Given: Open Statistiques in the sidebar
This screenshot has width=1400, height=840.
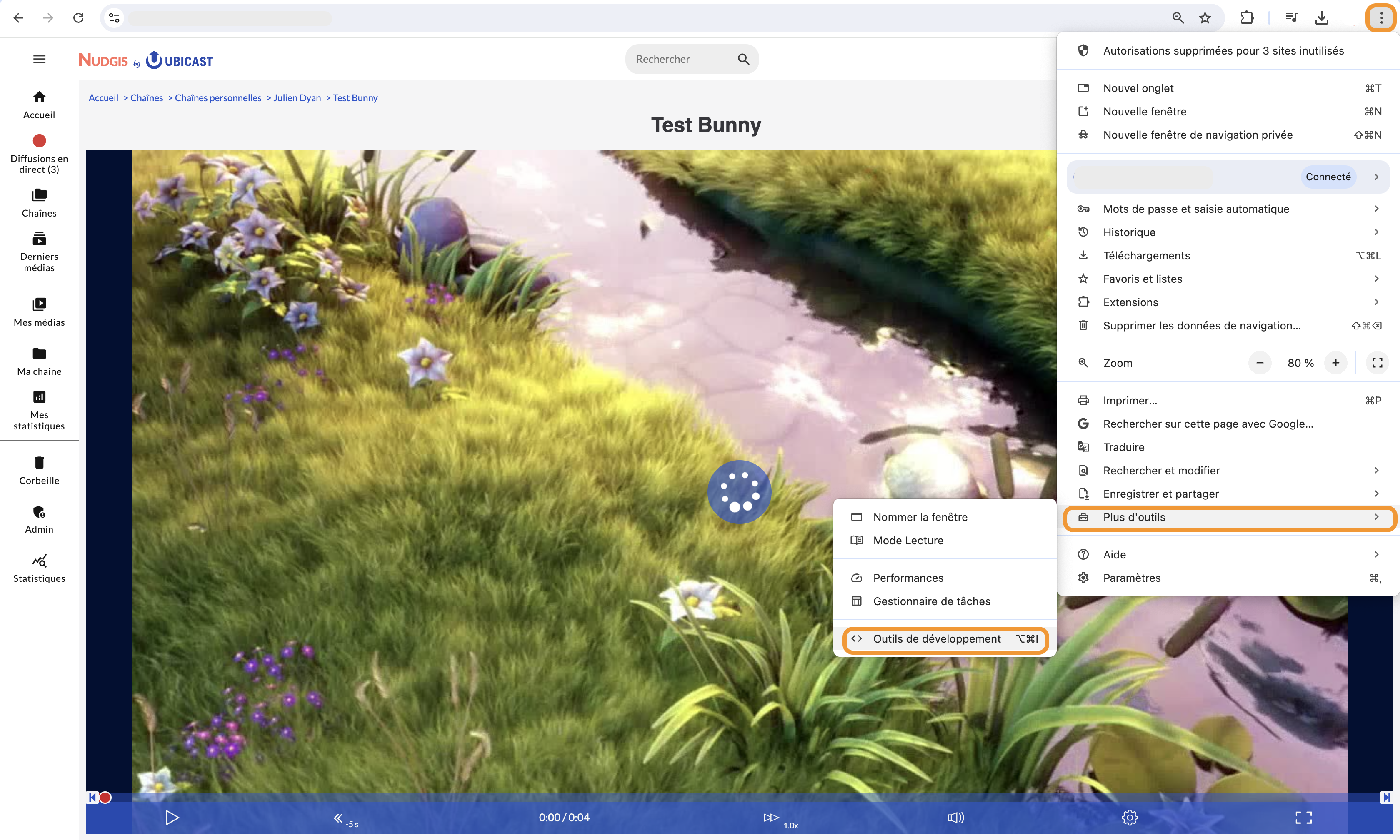Looking at the screenshot, I should coord(39,569).
